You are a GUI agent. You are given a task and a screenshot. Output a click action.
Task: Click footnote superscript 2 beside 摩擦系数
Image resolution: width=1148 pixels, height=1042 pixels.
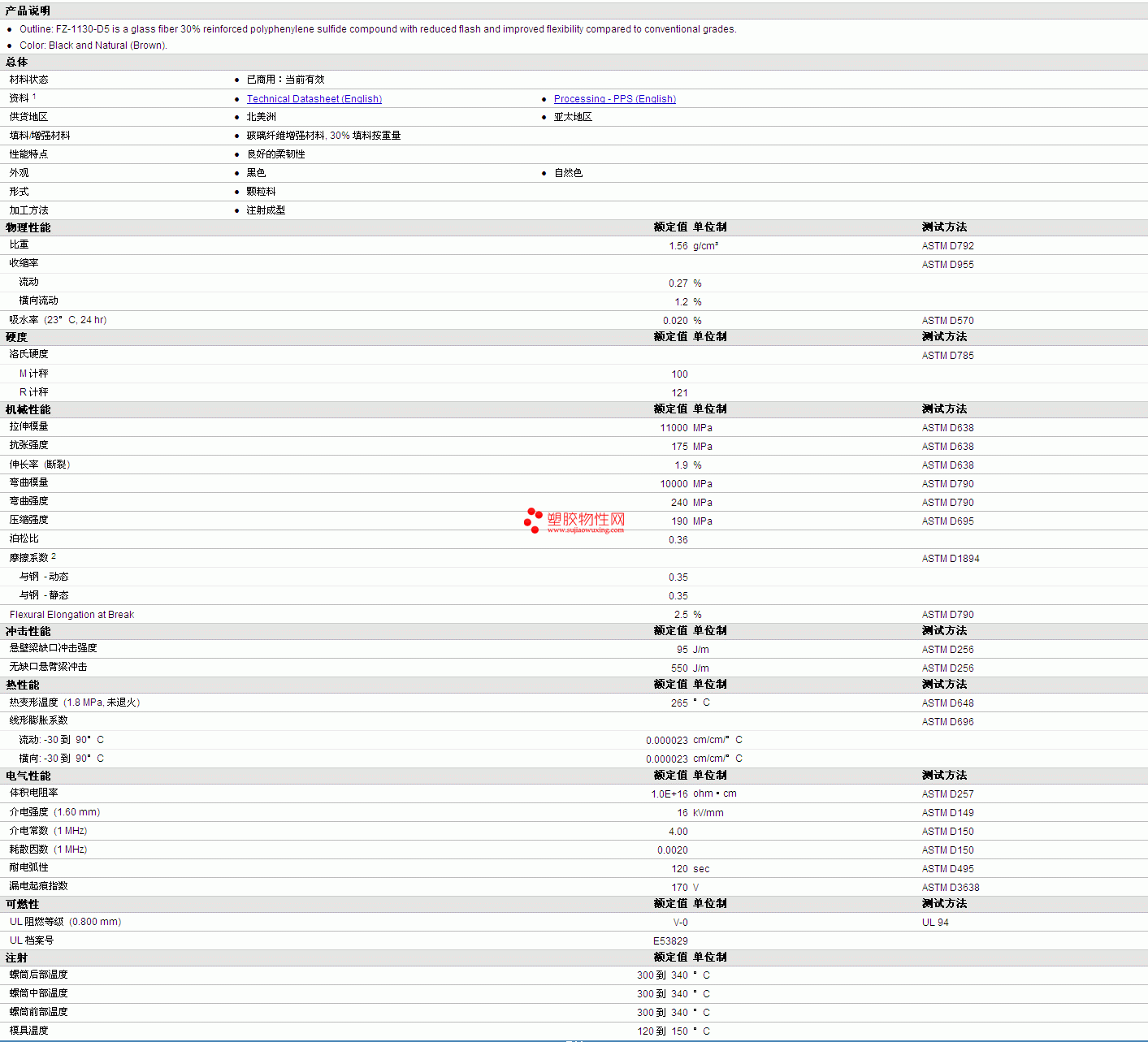[x=54, y=556]
